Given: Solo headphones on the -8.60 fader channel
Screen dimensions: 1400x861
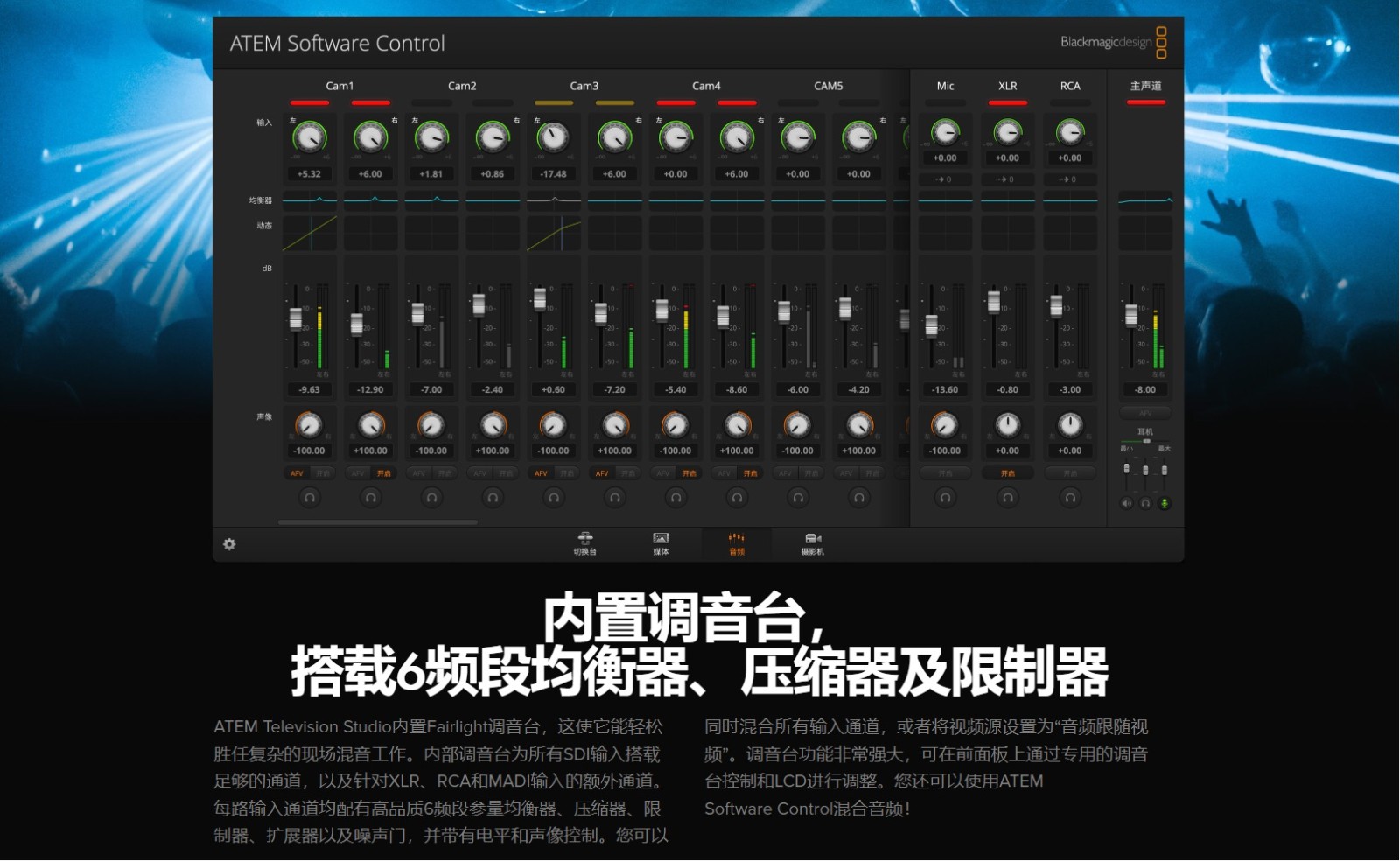Looking at the screenshot, I should (738, 498).
